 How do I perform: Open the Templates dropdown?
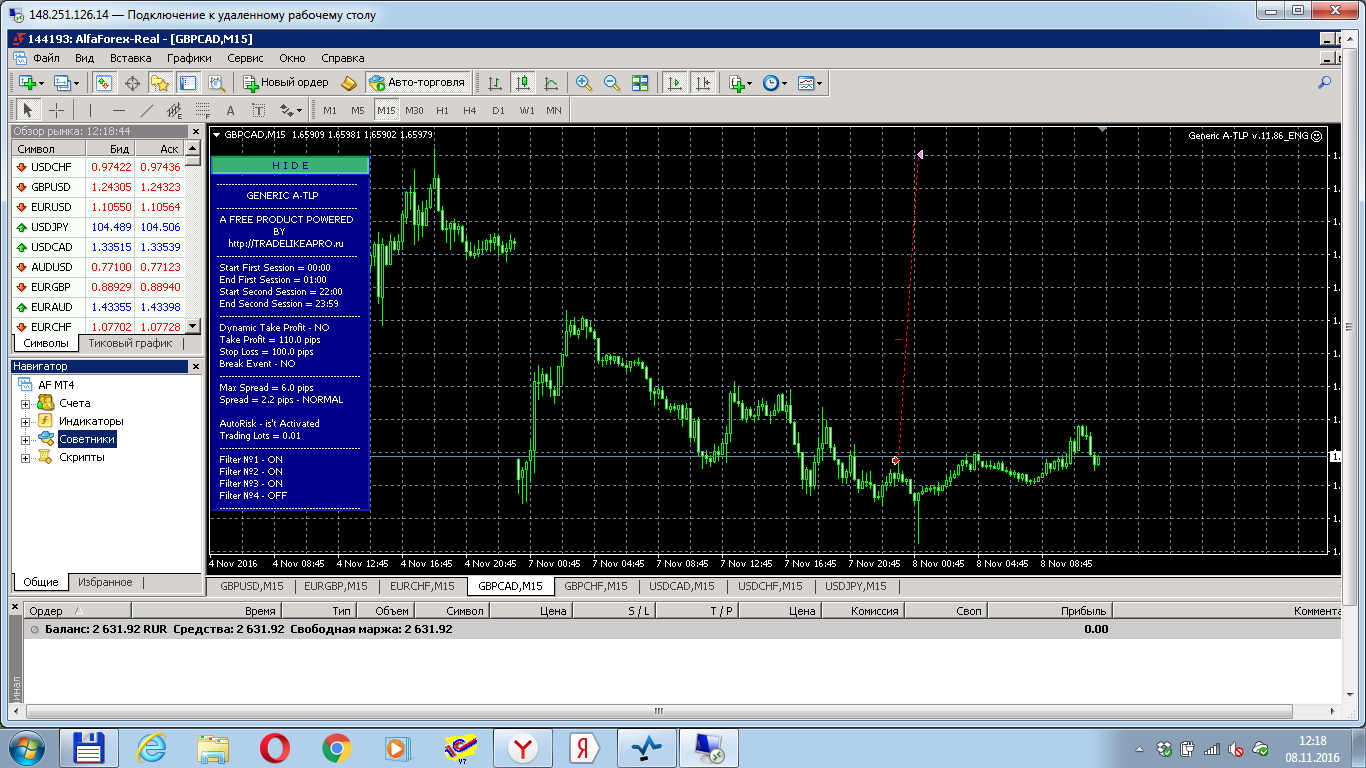pyautogui.click(x=820, y=83)
